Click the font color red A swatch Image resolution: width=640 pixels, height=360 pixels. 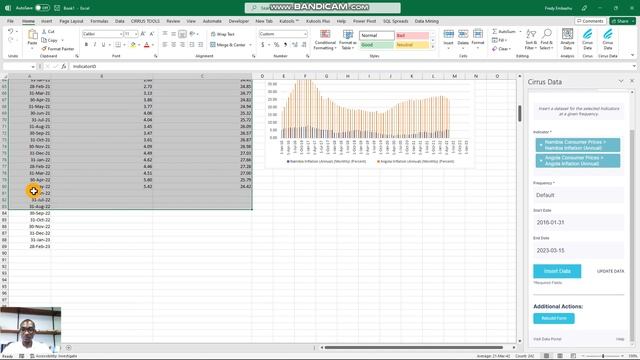[147, 44]
